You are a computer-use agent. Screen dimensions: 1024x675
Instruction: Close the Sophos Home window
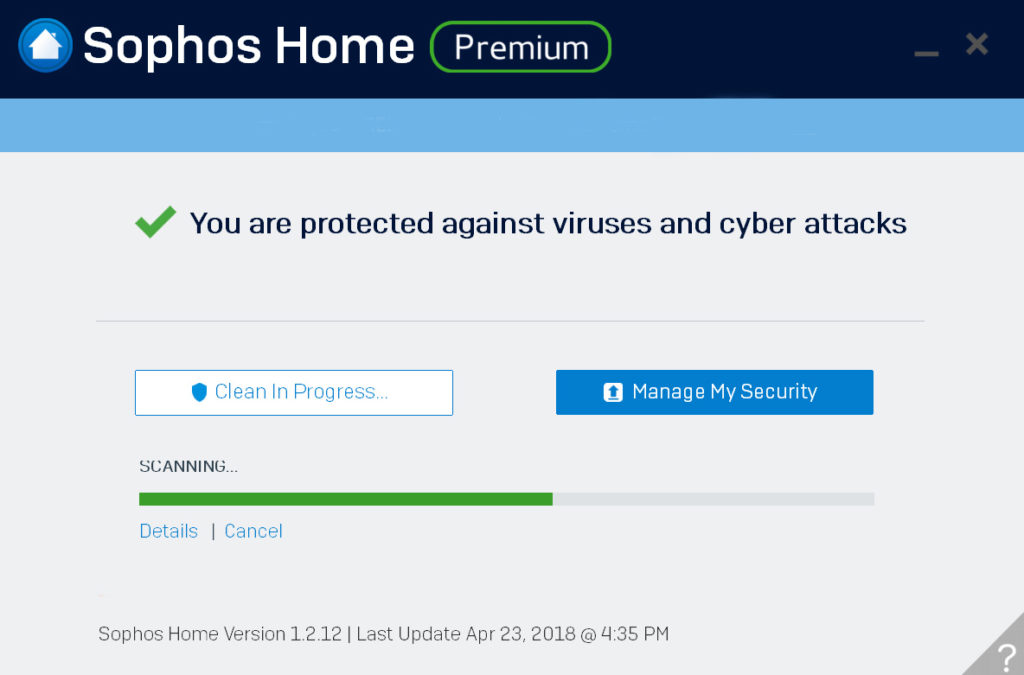[x=977, y=44]
